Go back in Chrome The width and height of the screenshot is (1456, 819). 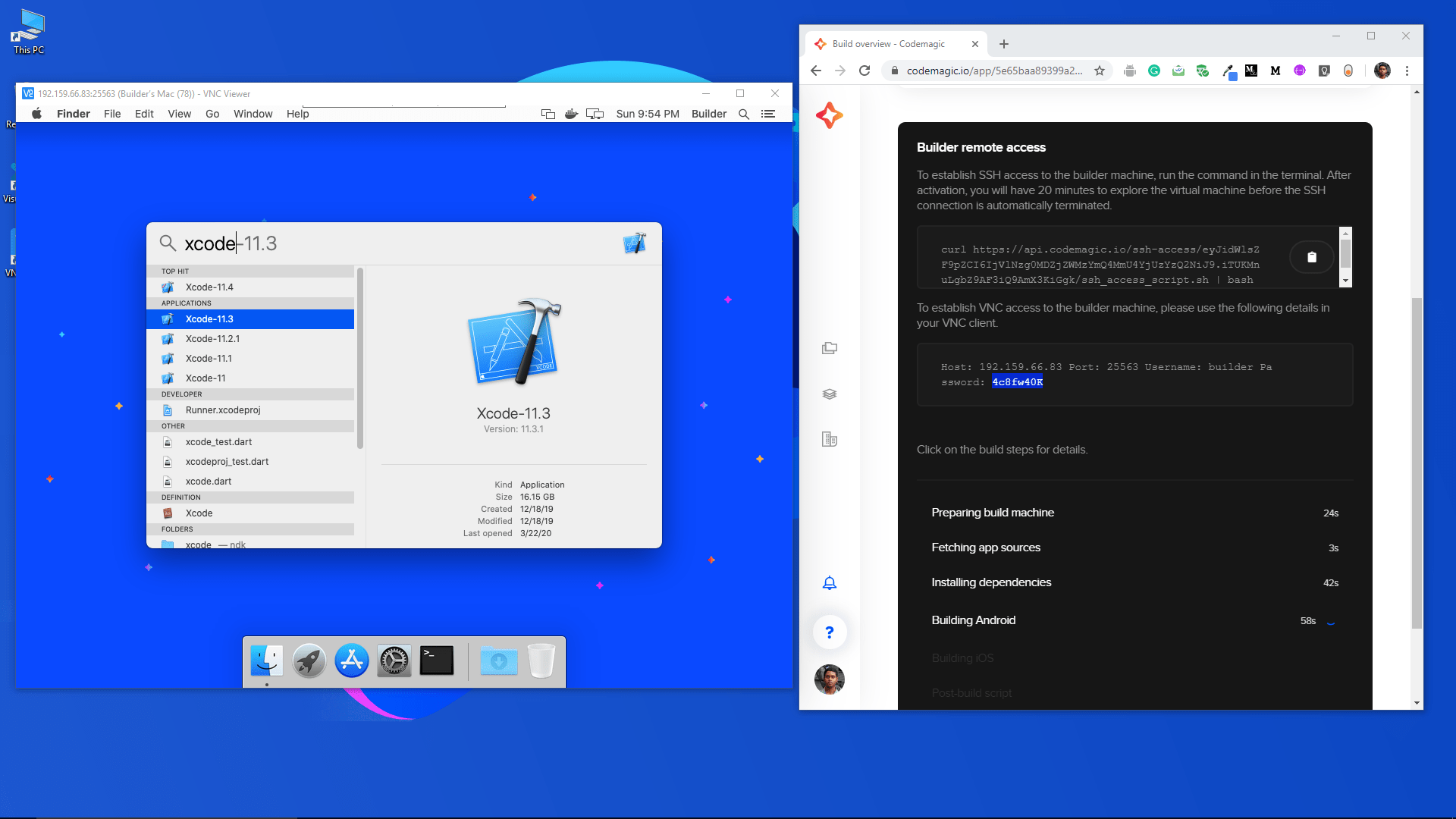816,71
